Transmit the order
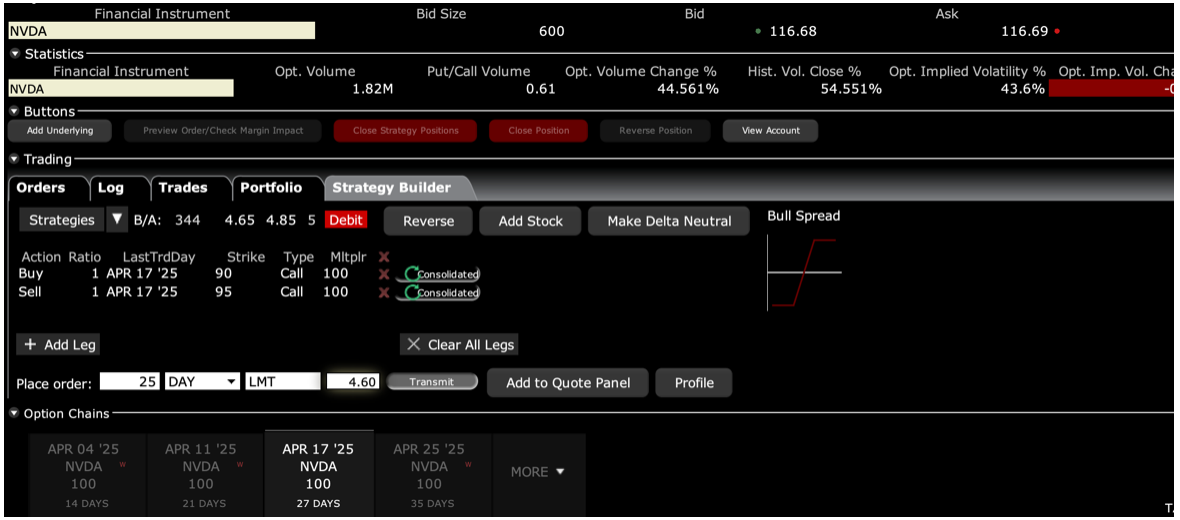Image resolution: width=1180 pixels, height=520 pixels. pos(432,382)
